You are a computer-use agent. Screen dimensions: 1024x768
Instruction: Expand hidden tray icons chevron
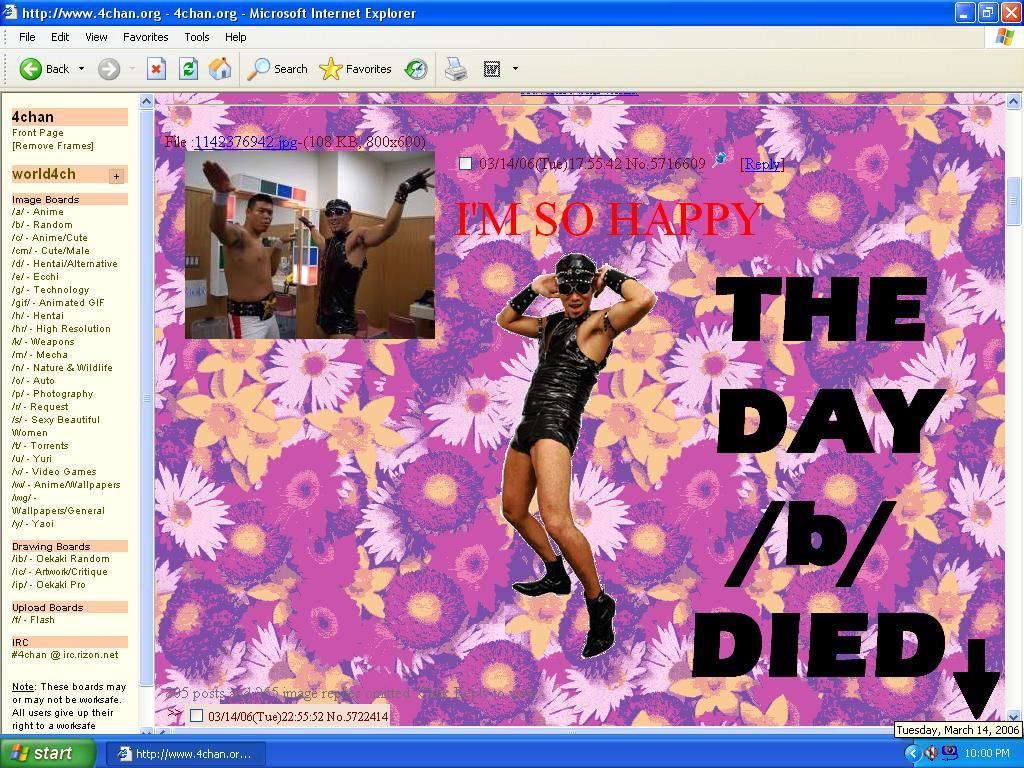pyautogui.click(x=912, y=753)
